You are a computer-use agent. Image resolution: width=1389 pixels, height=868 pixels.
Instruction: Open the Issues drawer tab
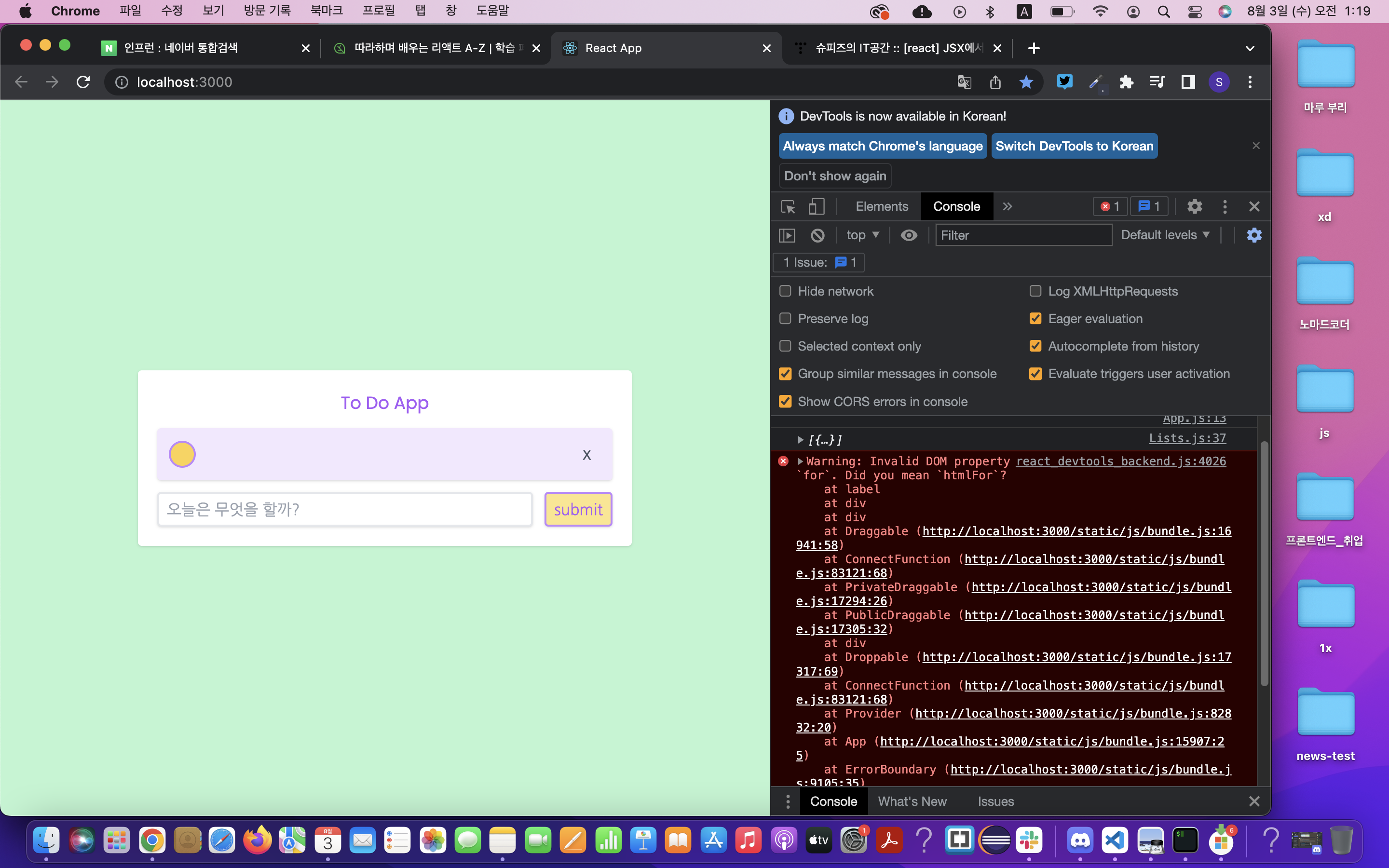995,801
